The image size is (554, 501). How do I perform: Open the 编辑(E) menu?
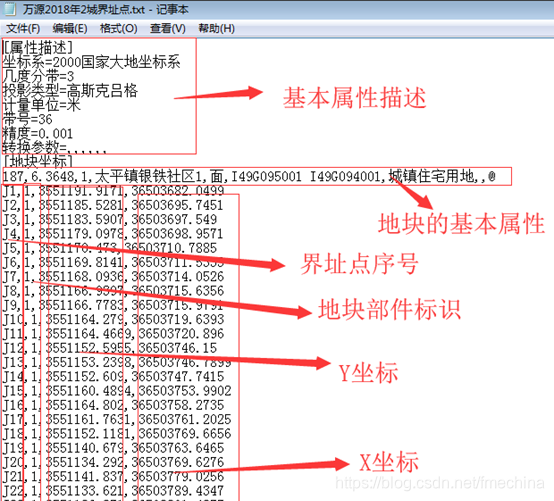(70, 28)
